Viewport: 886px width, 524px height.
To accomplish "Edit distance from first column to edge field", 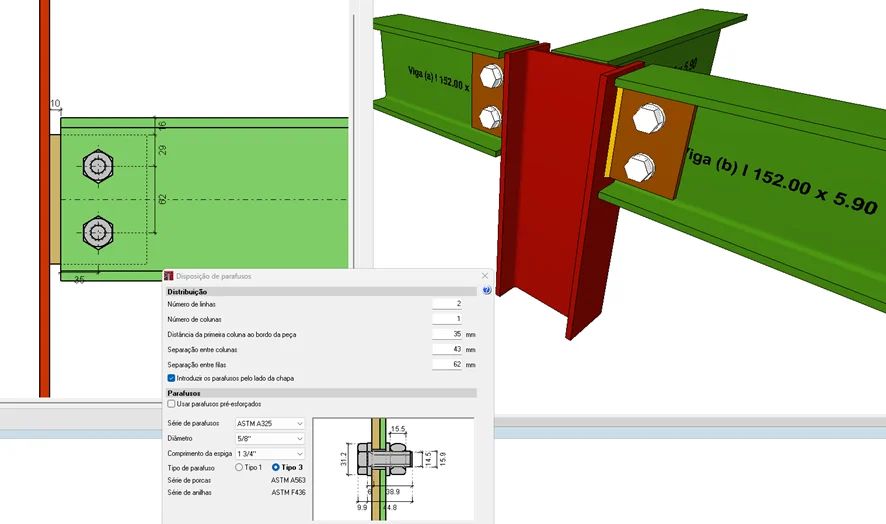I will click(448, 334).
